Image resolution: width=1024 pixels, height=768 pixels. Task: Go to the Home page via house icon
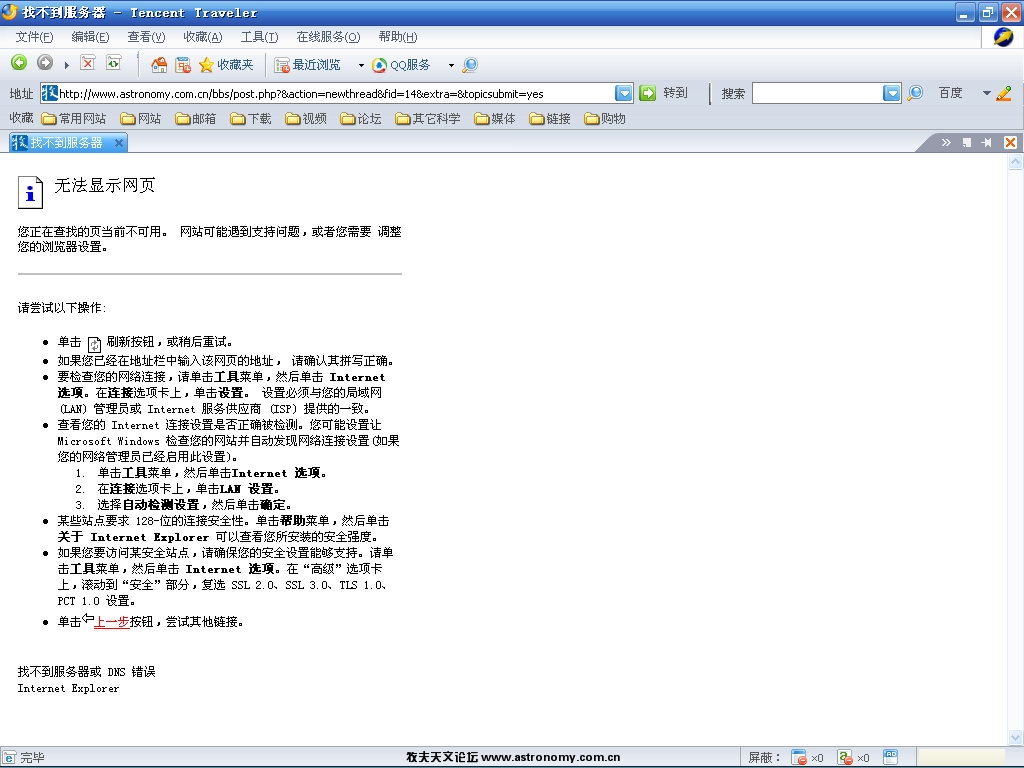tap(159, 64)
